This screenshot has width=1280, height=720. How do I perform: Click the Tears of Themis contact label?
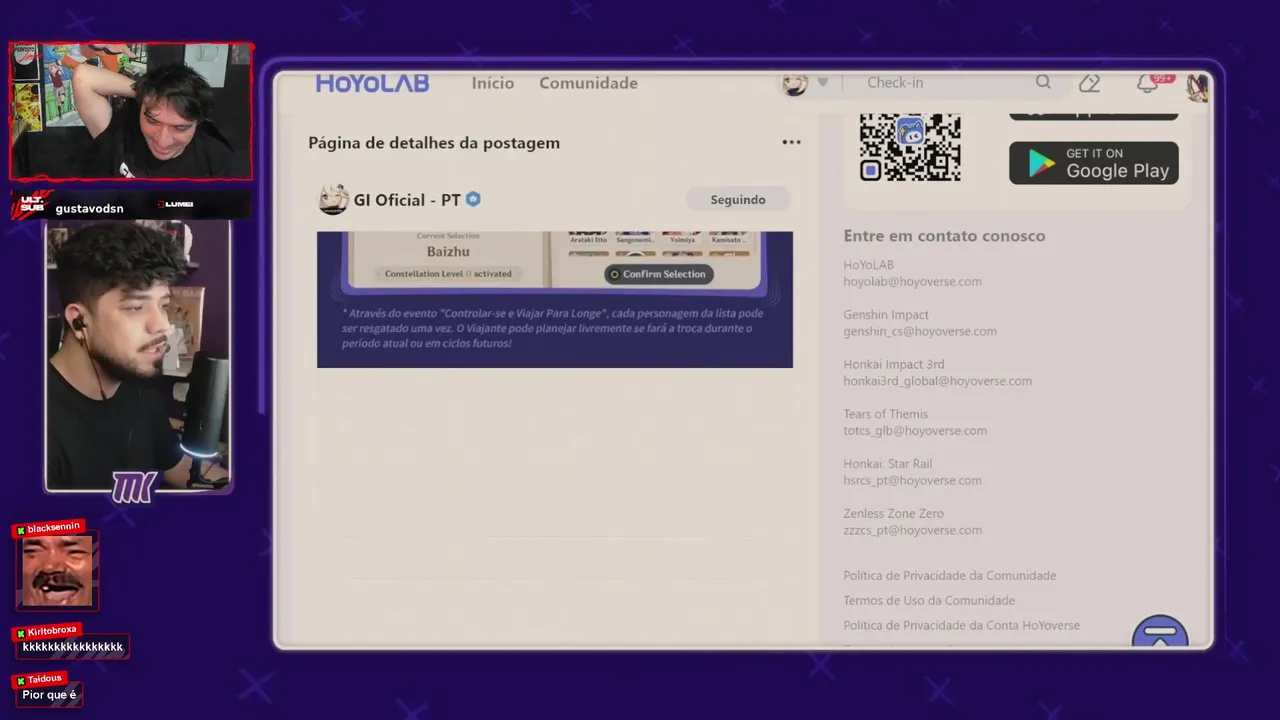[x=885, y=414]
